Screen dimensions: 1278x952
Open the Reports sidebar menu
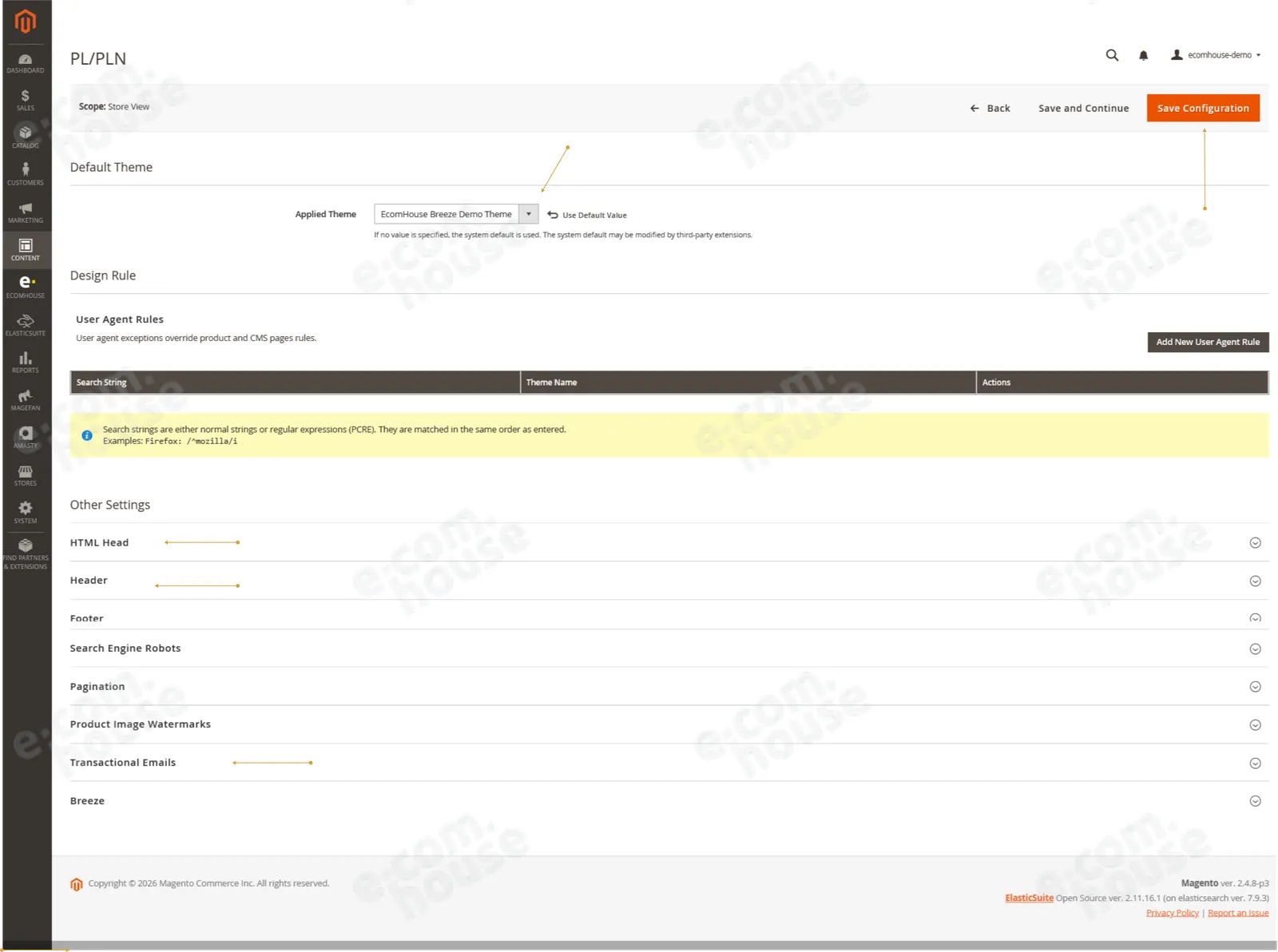pyautogui.click(x=26, y=363)
